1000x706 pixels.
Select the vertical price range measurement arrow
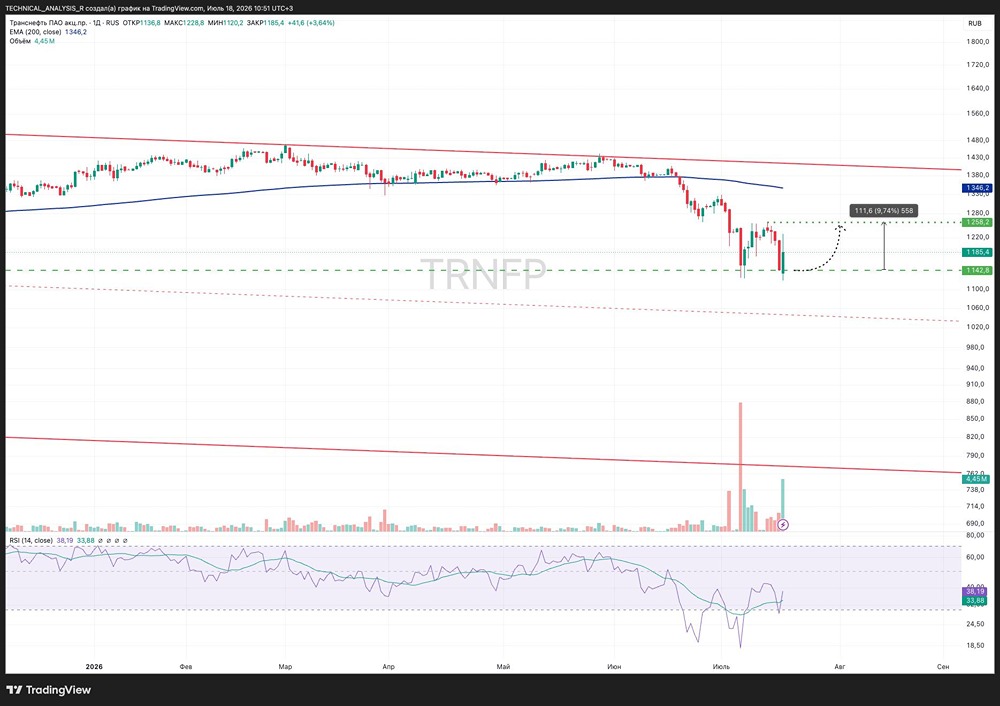click(884, 246)
